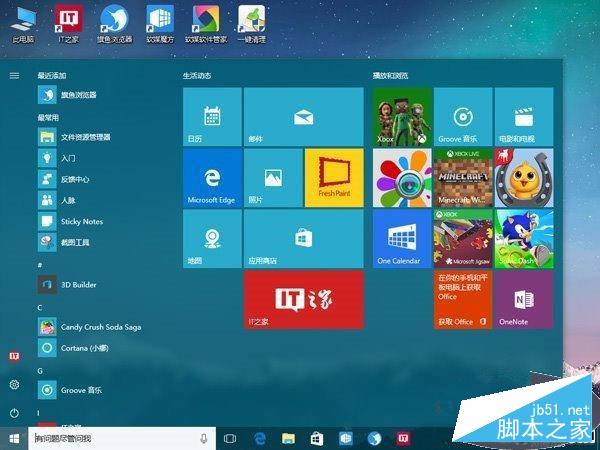Screen dimensions: 600x450
Task: Launch Minecraft Windows 10 tile
Action: click(x=463, y=178)
